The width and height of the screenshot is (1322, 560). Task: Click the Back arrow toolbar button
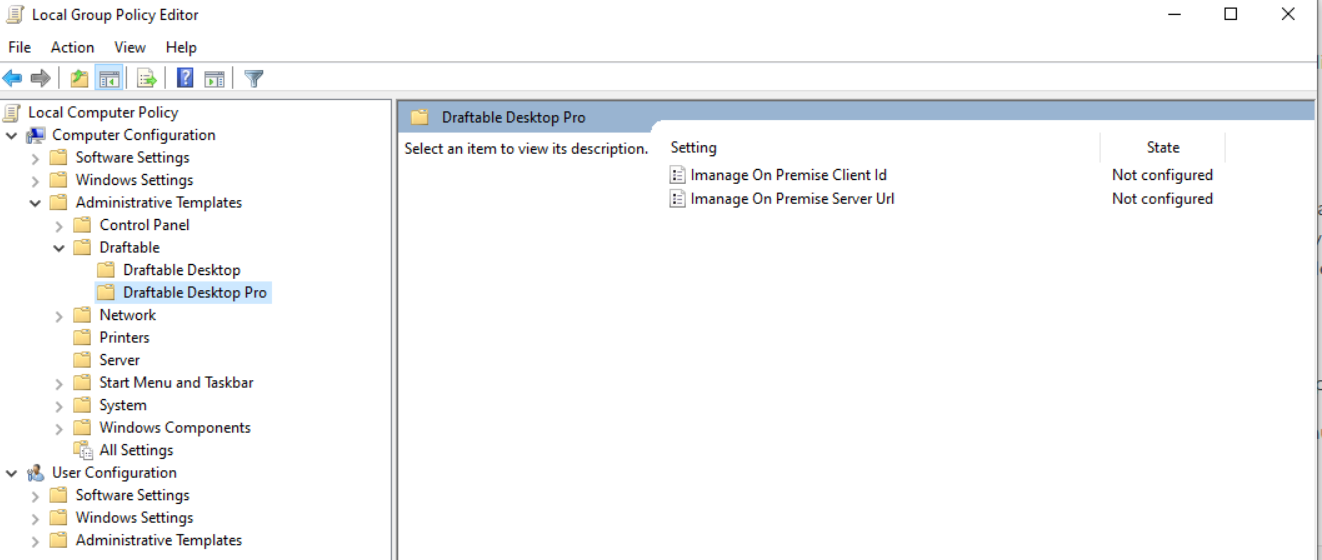(12, 78)
